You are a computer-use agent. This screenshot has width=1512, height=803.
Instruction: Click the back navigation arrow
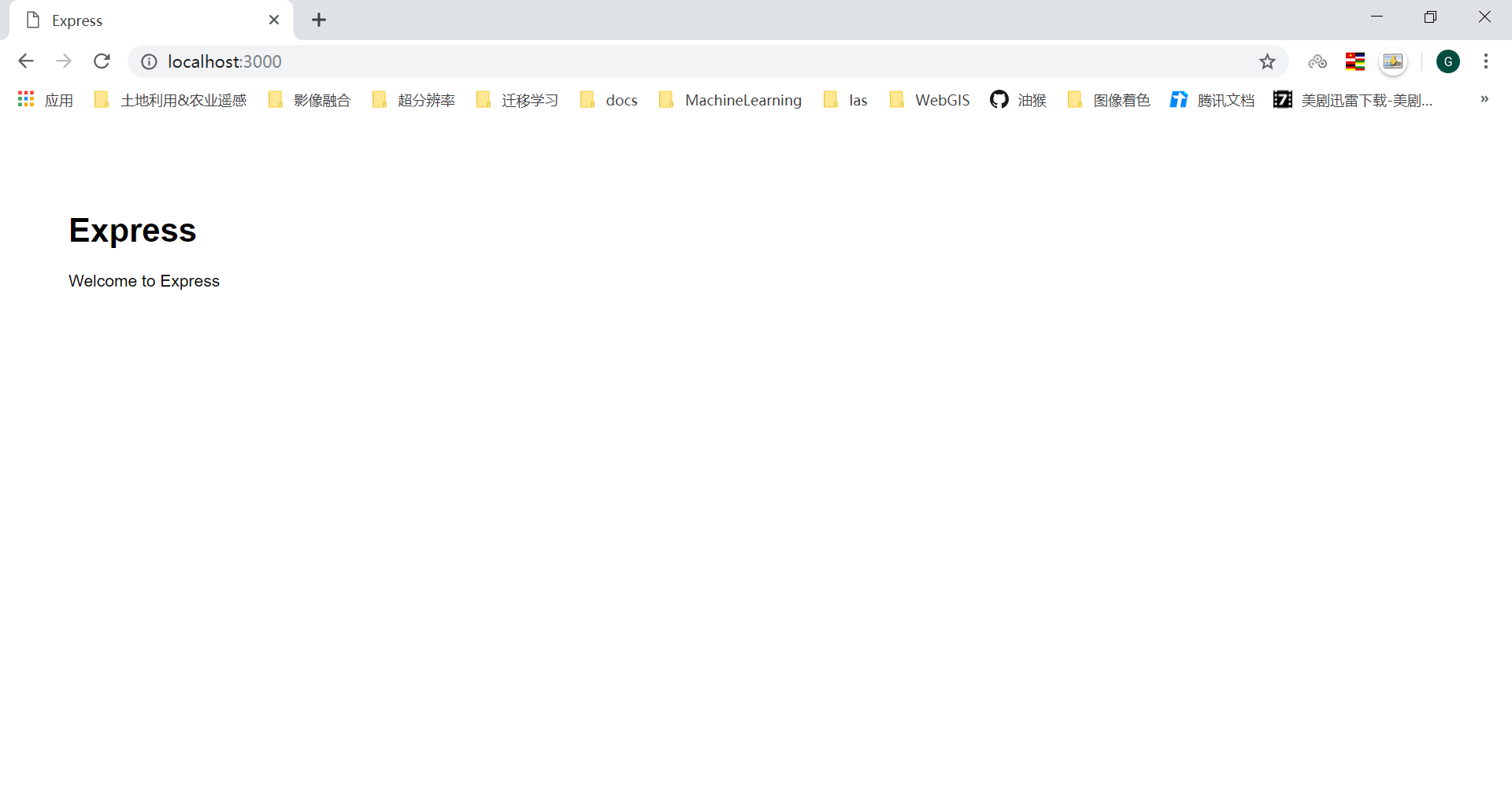(26, 61)
